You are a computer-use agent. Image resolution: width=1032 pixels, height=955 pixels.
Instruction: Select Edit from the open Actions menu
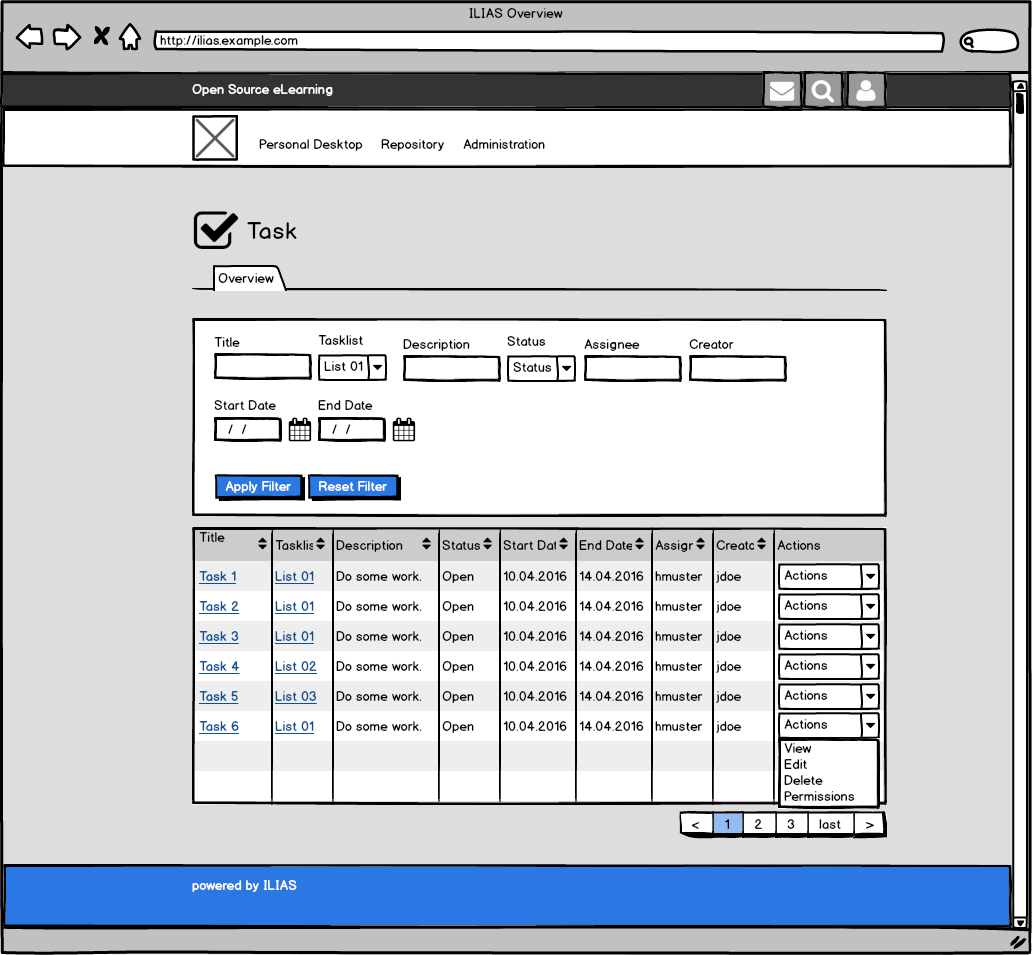click(x=796, y=765)
